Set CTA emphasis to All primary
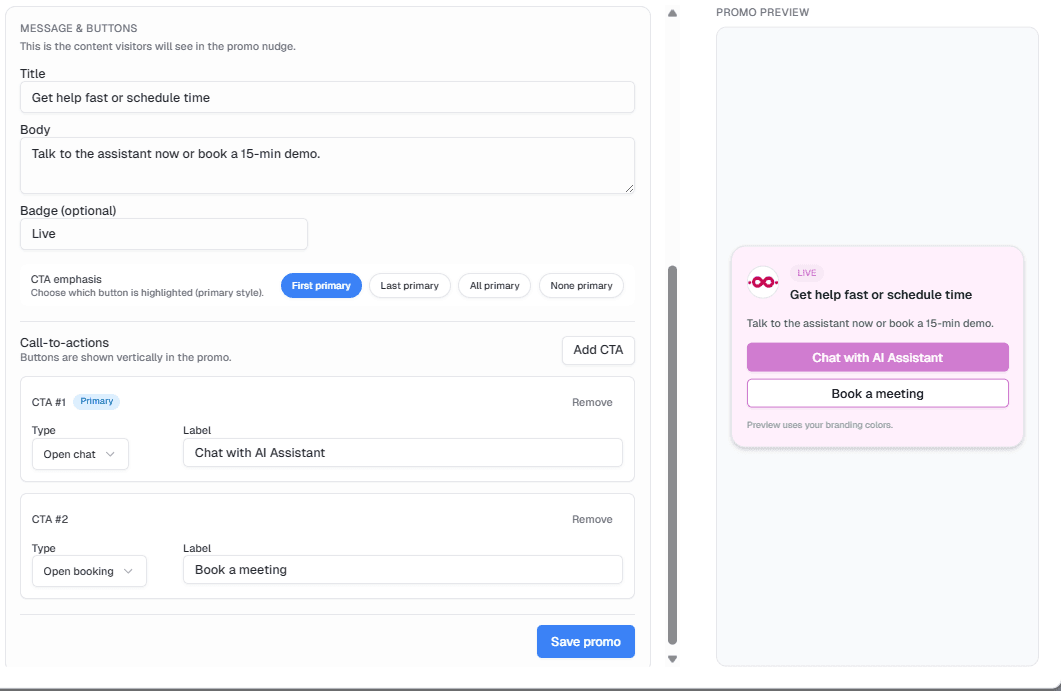The width and height of the screenshot is (1061, 691). 495,286
